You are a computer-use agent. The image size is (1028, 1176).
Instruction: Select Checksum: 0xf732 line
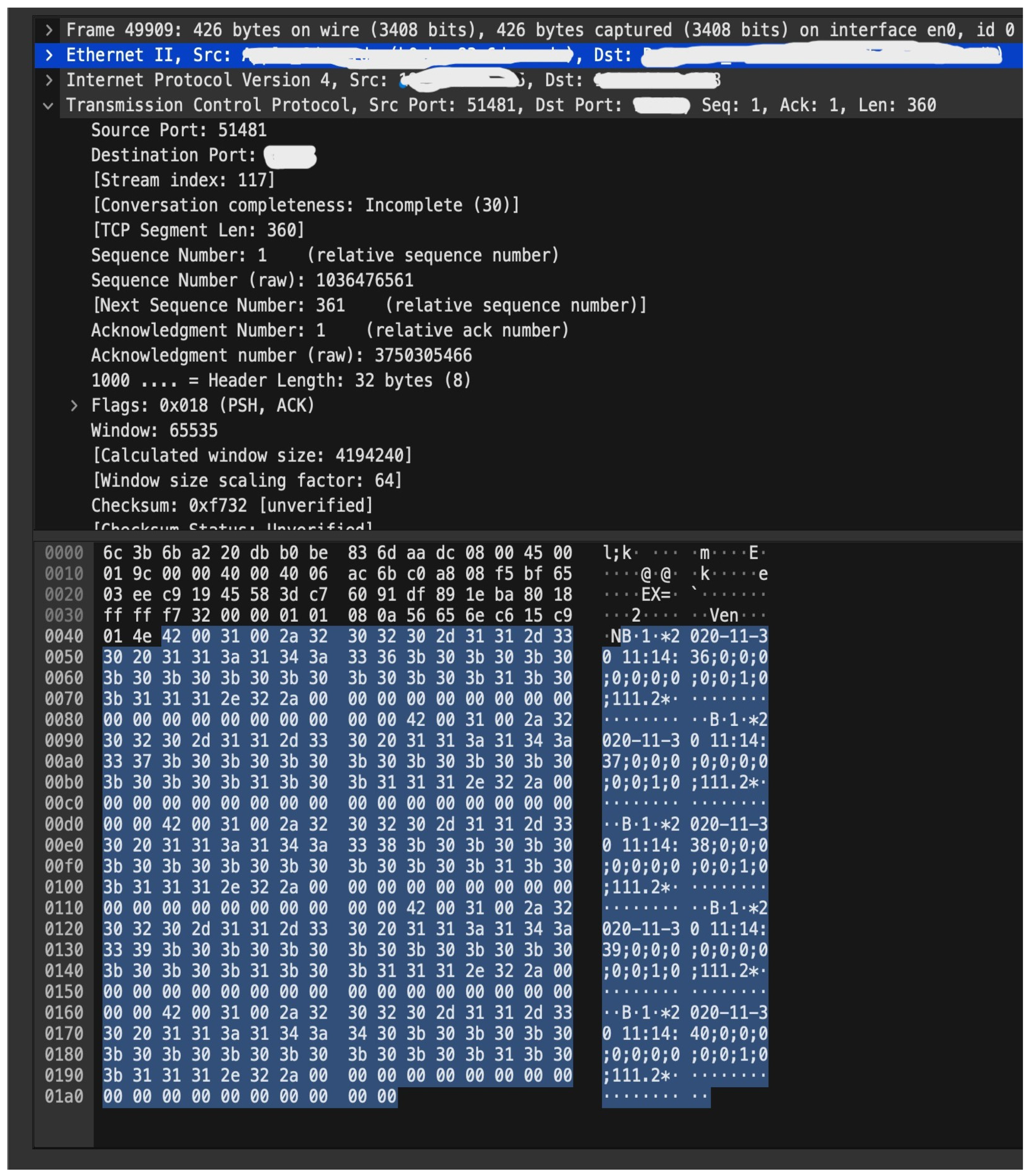click(x=232, y=506)
